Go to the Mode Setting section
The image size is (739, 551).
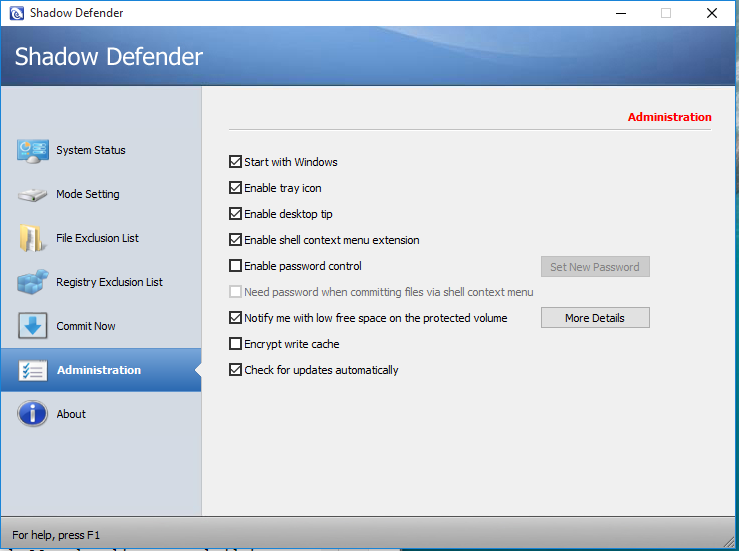coord(88,194)
